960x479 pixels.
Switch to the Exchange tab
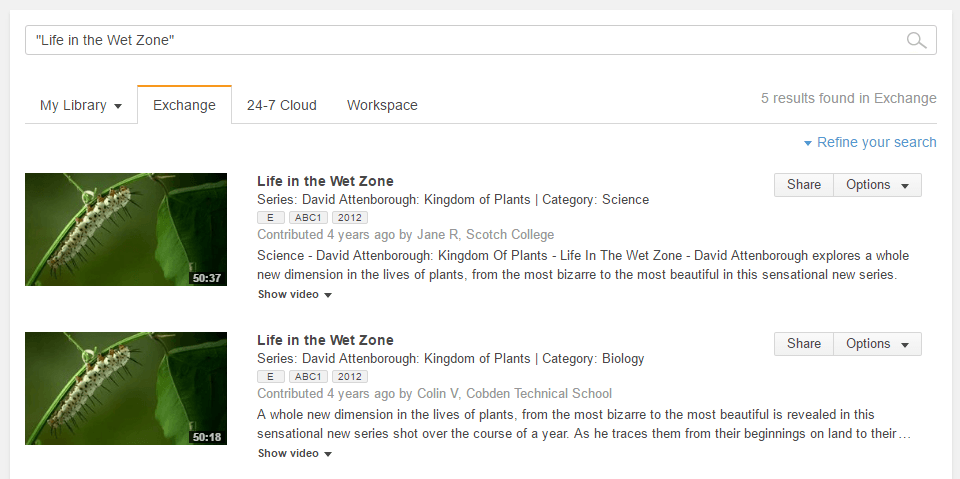(x=184, y=105)
